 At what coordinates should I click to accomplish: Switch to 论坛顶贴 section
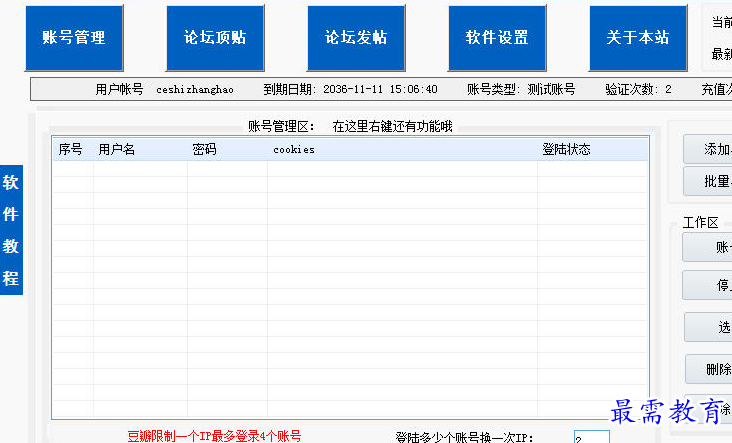215,38
